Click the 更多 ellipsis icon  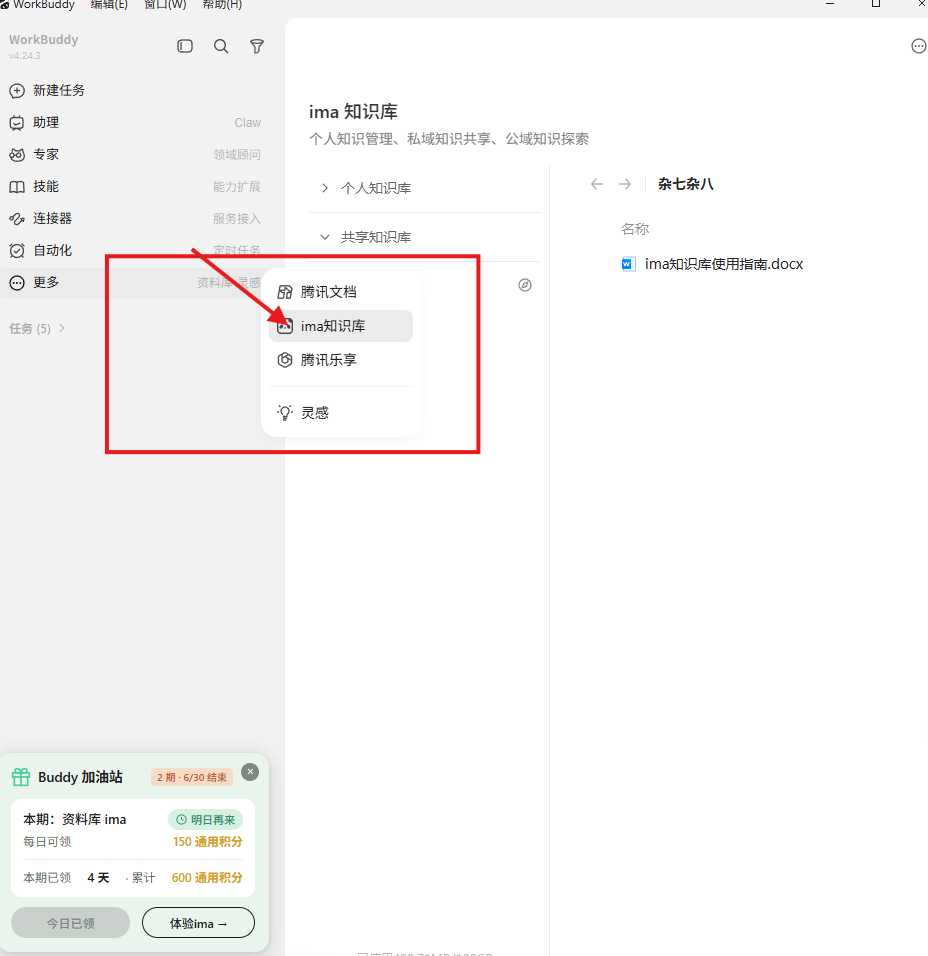tap(17, 283)
